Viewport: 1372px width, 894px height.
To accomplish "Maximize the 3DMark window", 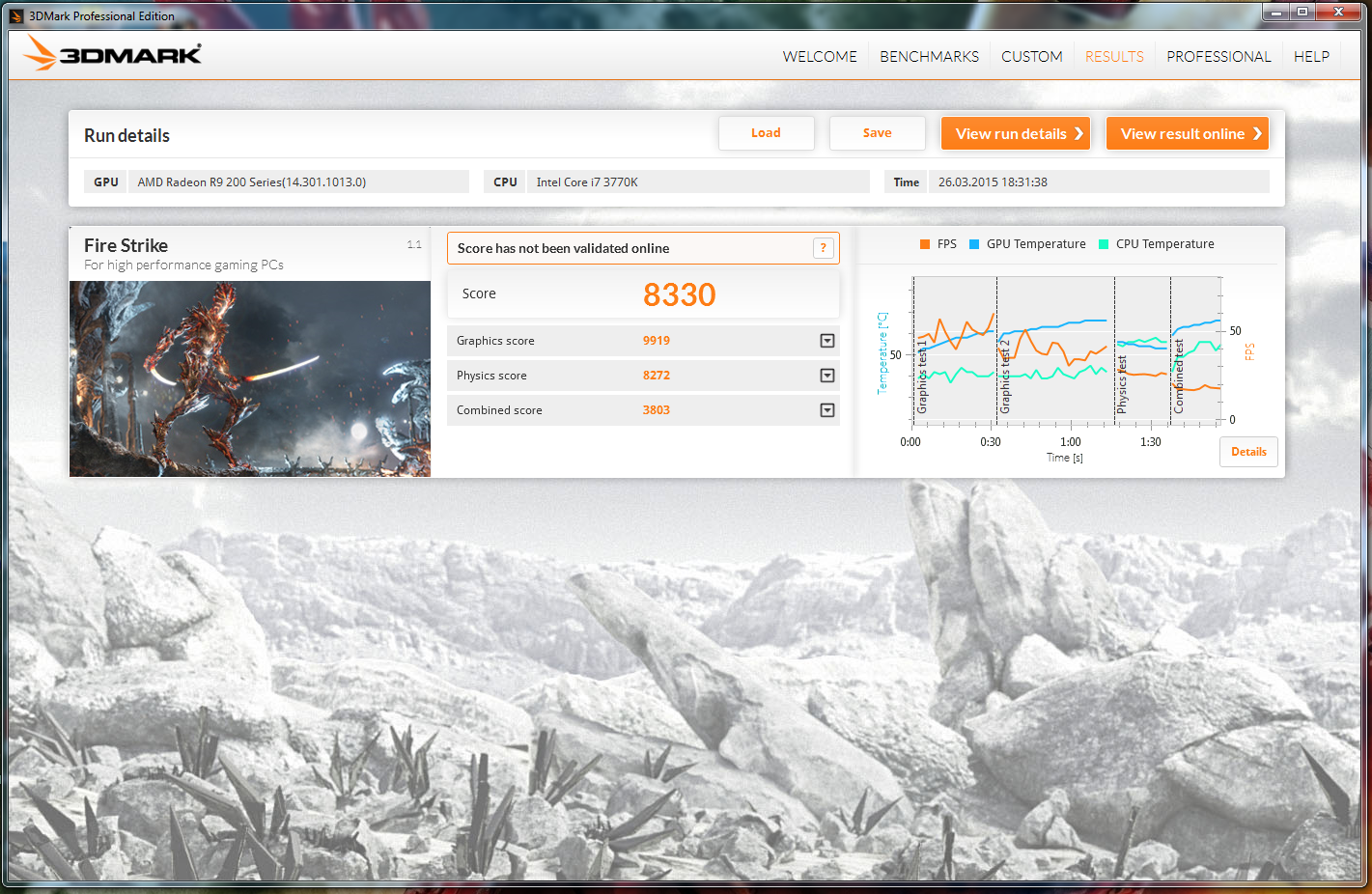I will tap(1302, 12).
